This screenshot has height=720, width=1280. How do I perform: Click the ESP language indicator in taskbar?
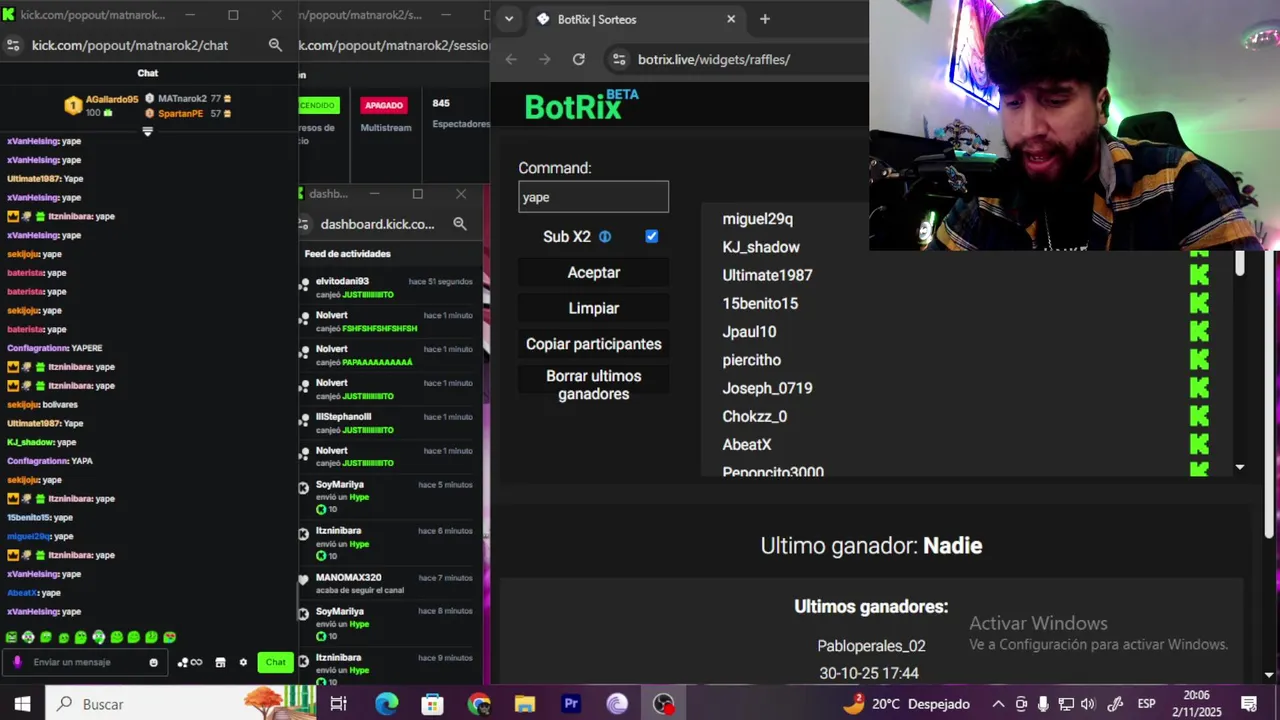[x=1147, y=704]
